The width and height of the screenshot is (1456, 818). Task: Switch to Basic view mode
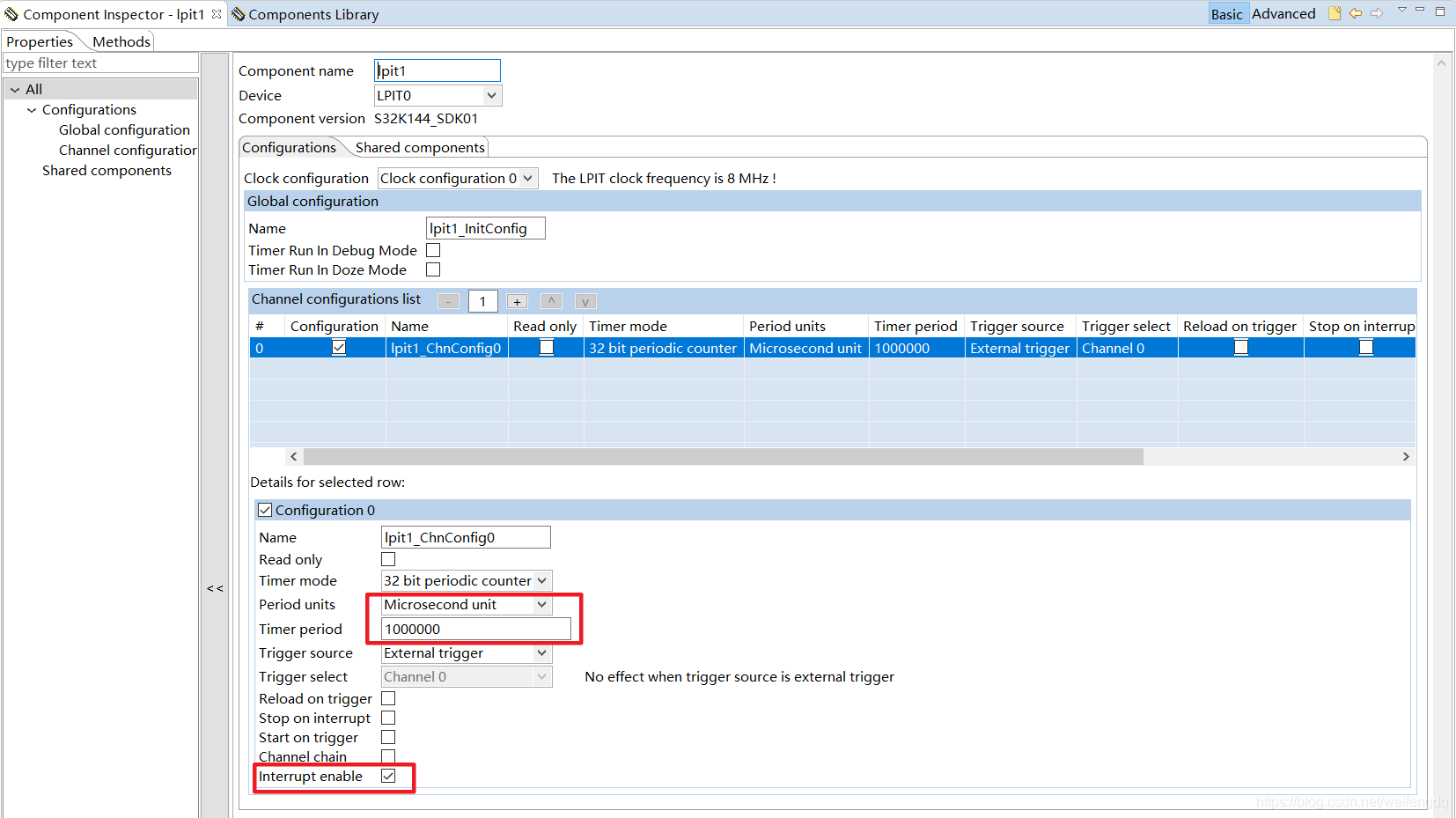tap(1226, 14)
